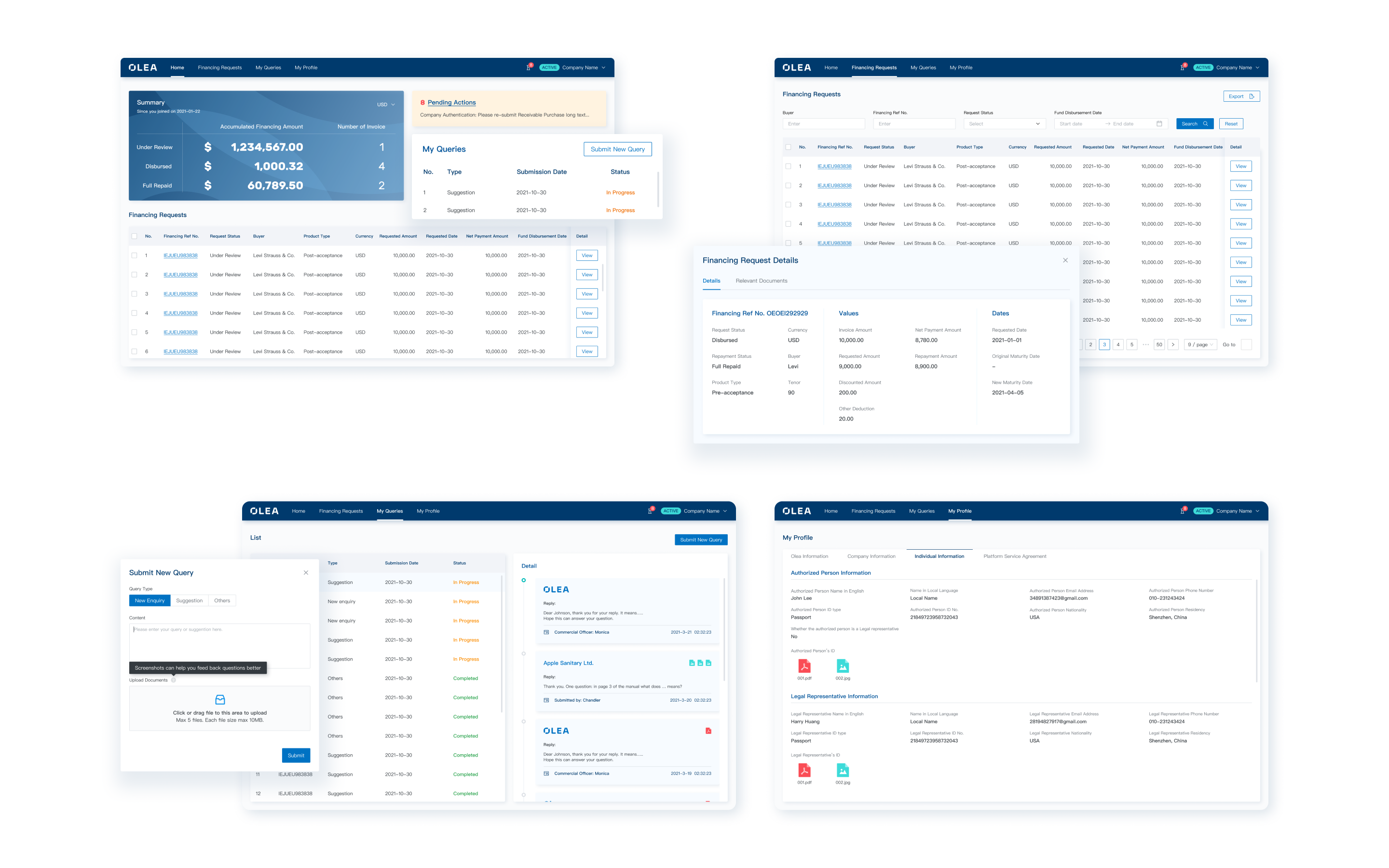Open the 001.pdf file under Authorized Person's ID
1389x868 pixels.
tap(804, 666)
